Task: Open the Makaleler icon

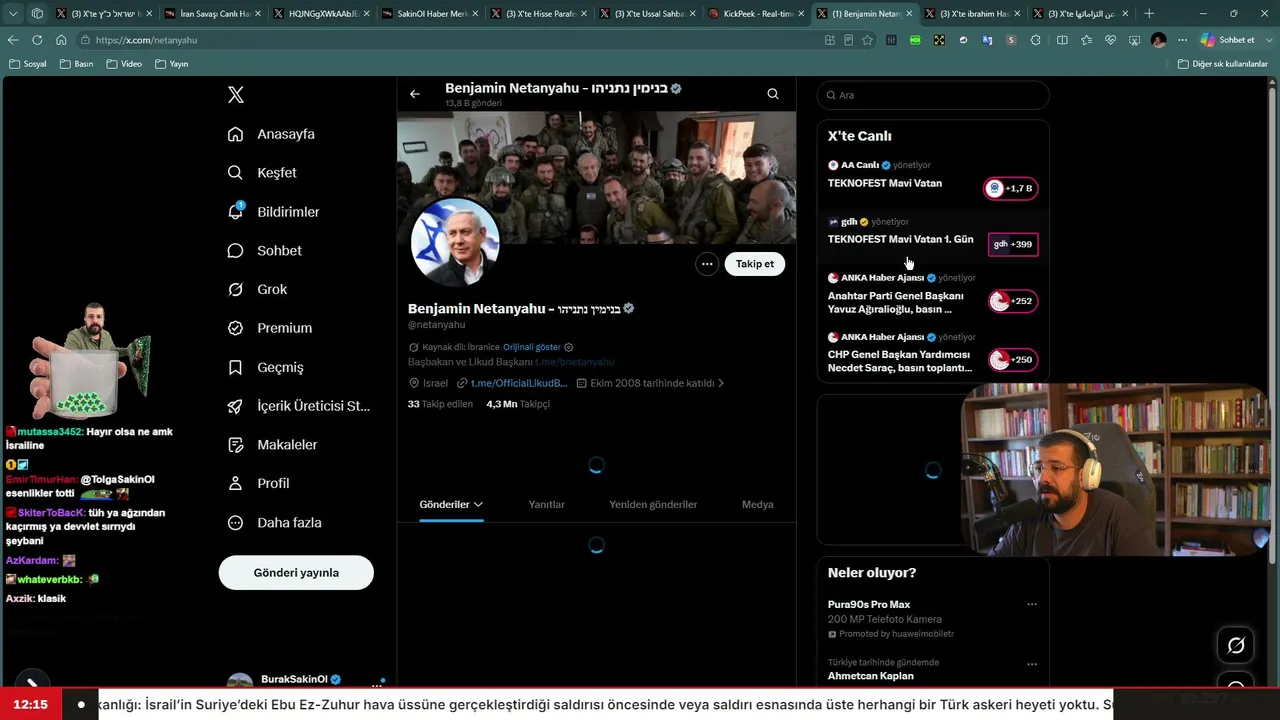Action: pos(235,445)
